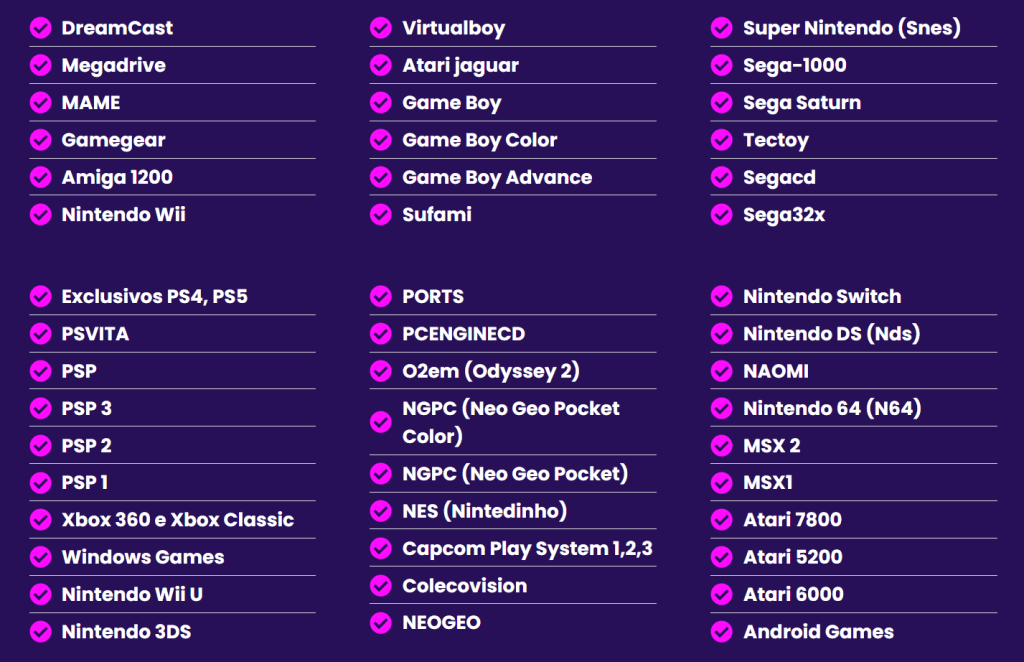
Task: Click the checkmark icon beside DreamCast
Action: (x=40, y=28)
